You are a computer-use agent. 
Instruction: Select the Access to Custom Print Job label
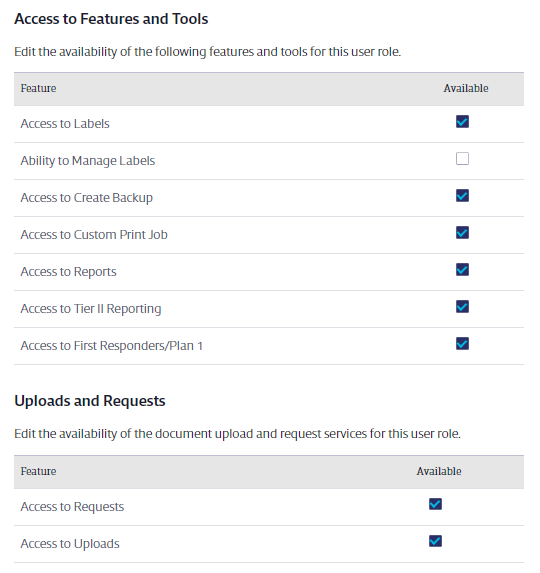point(94,235)
